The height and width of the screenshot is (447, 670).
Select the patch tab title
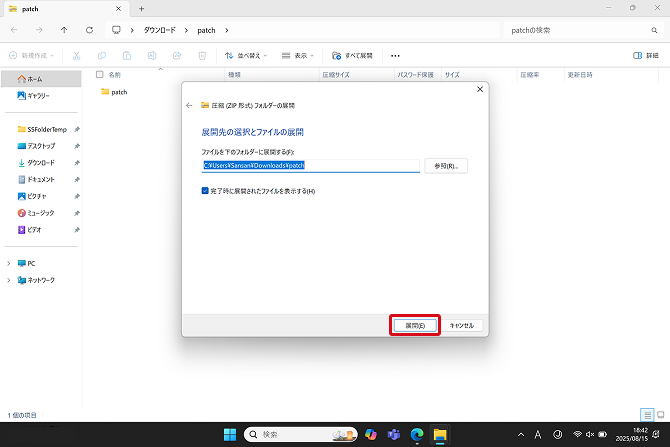(x=30, y=9)
